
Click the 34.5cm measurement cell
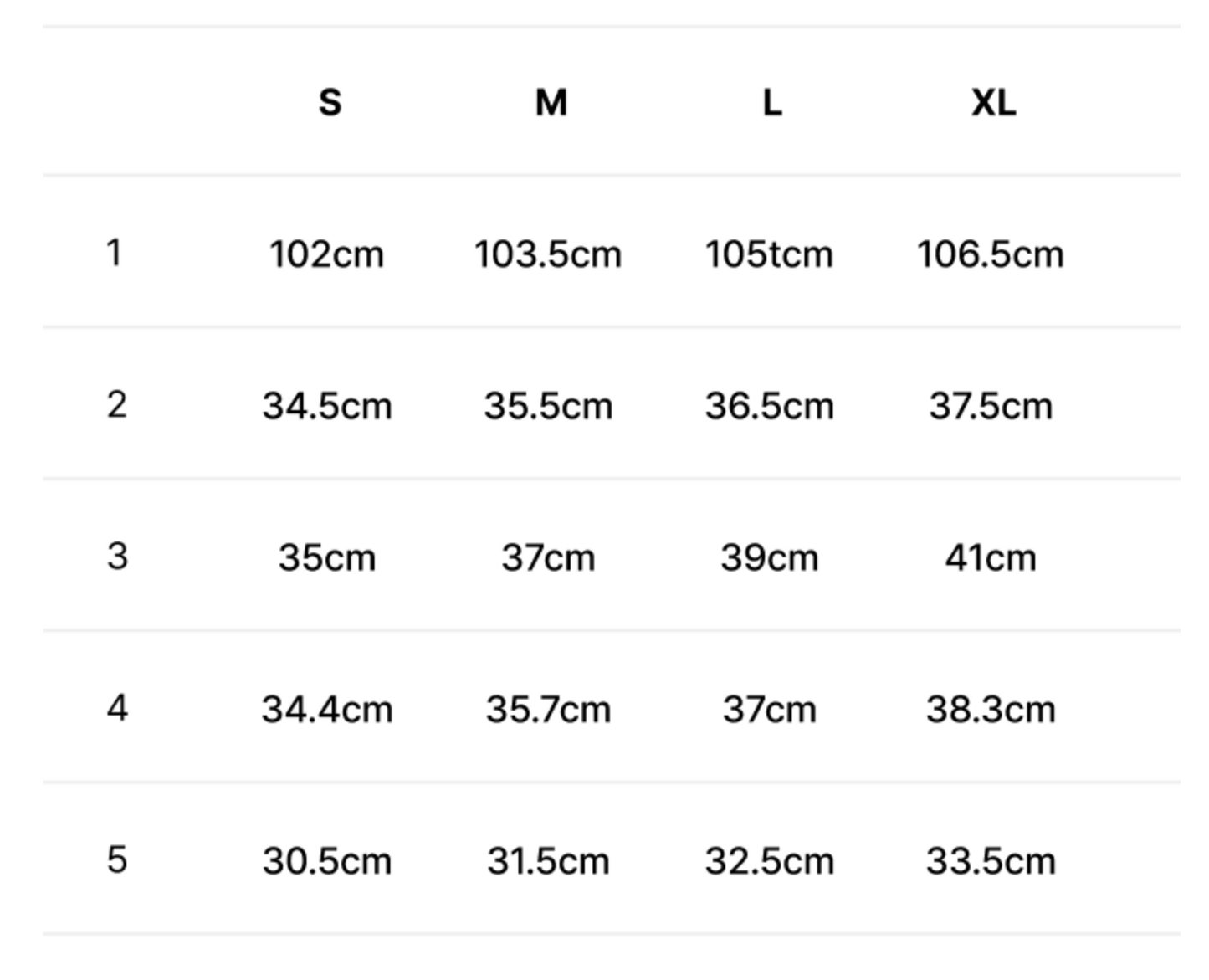point(327,407)
